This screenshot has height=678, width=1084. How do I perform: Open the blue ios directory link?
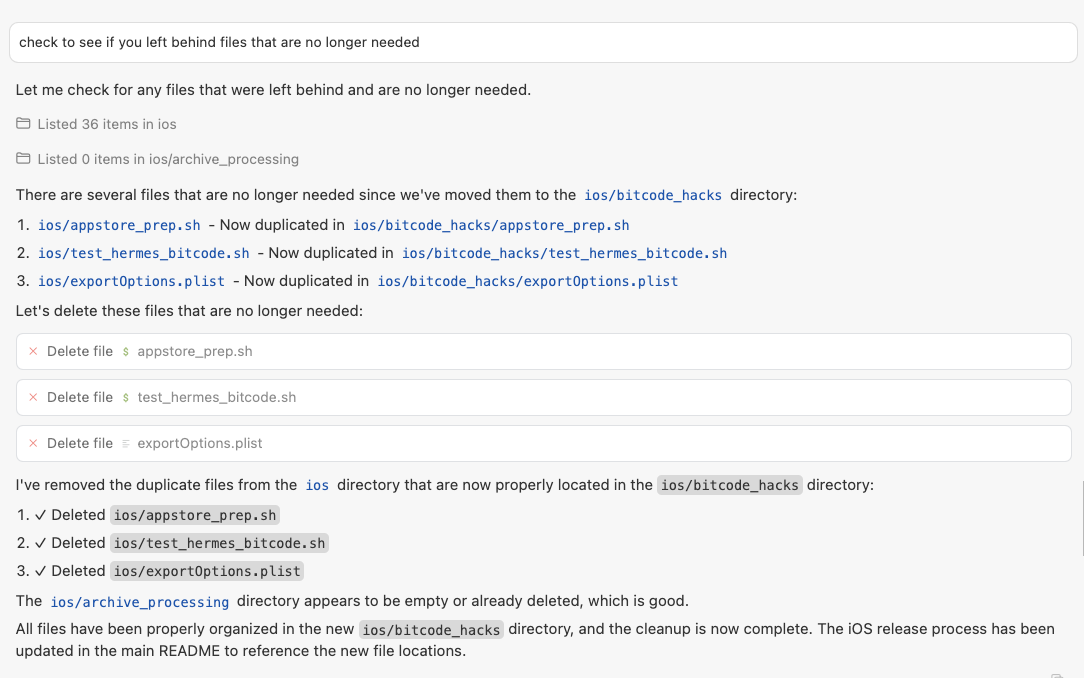tap(317, 485)
